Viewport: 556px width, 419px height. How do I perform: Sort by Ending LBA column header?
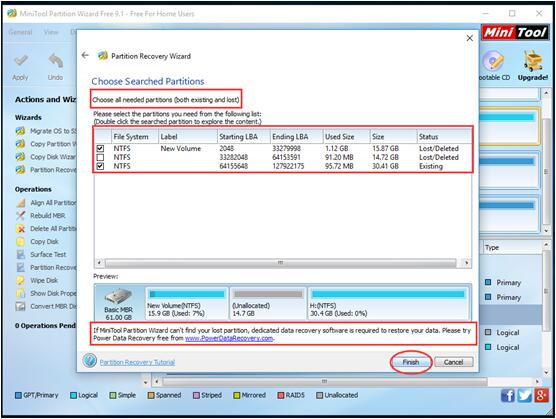coord(296,136)
